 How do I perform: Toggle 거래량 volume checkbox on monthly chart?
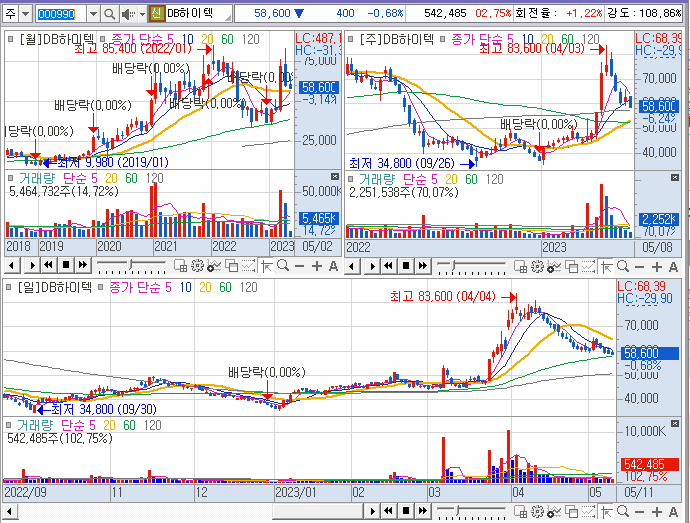pos(11,178)
